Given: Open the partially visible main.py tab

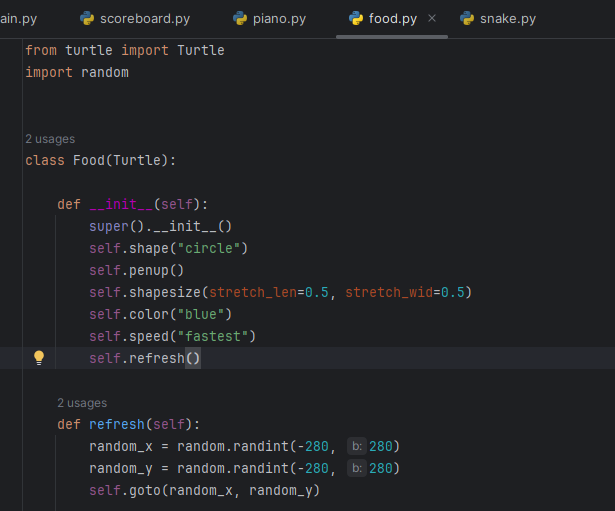Looking at the screenshot, I should [x=18, y=18].
